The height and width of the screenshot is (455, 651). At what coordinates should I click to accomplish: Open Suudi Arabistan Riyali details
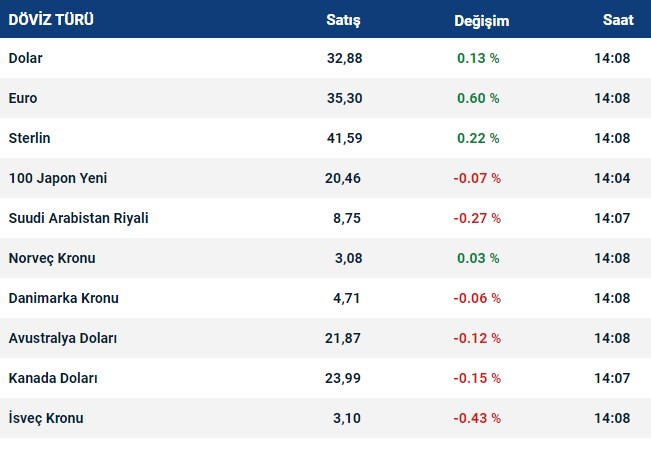78,218
